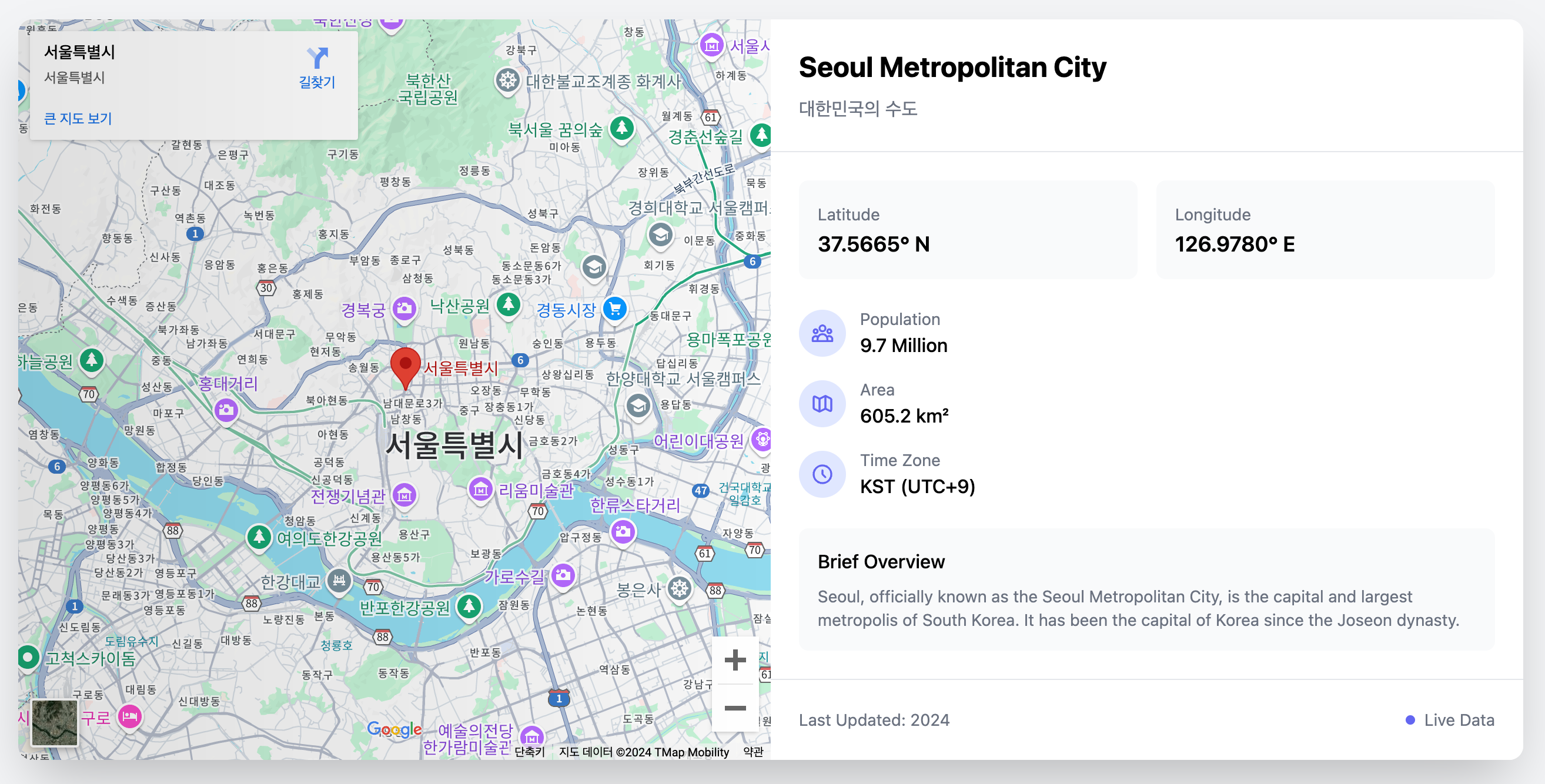Click the Population people icon
Image resolution: width=1545 pixels, height=784 pixels.
coord(822,333)
